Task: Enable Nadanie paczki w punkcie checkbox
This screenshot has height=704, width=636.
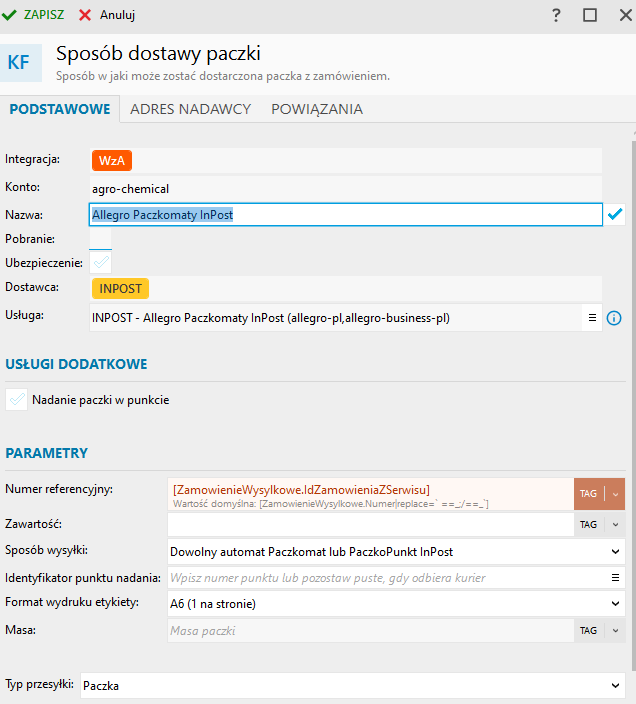Action: (x=16, y=400)
